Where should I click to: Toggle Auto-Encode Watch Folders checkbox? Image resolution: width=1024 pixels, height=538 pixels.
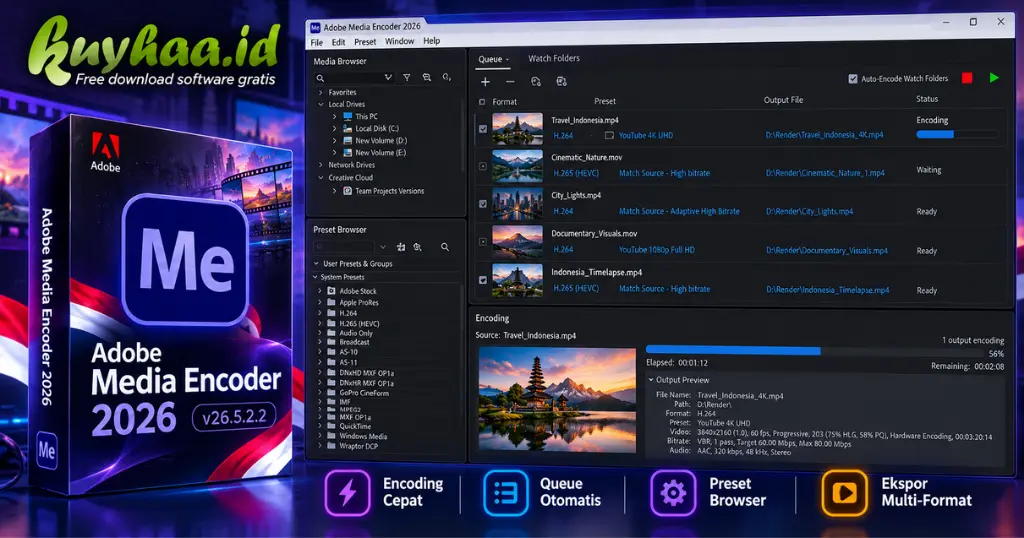(x=852, y=78)
